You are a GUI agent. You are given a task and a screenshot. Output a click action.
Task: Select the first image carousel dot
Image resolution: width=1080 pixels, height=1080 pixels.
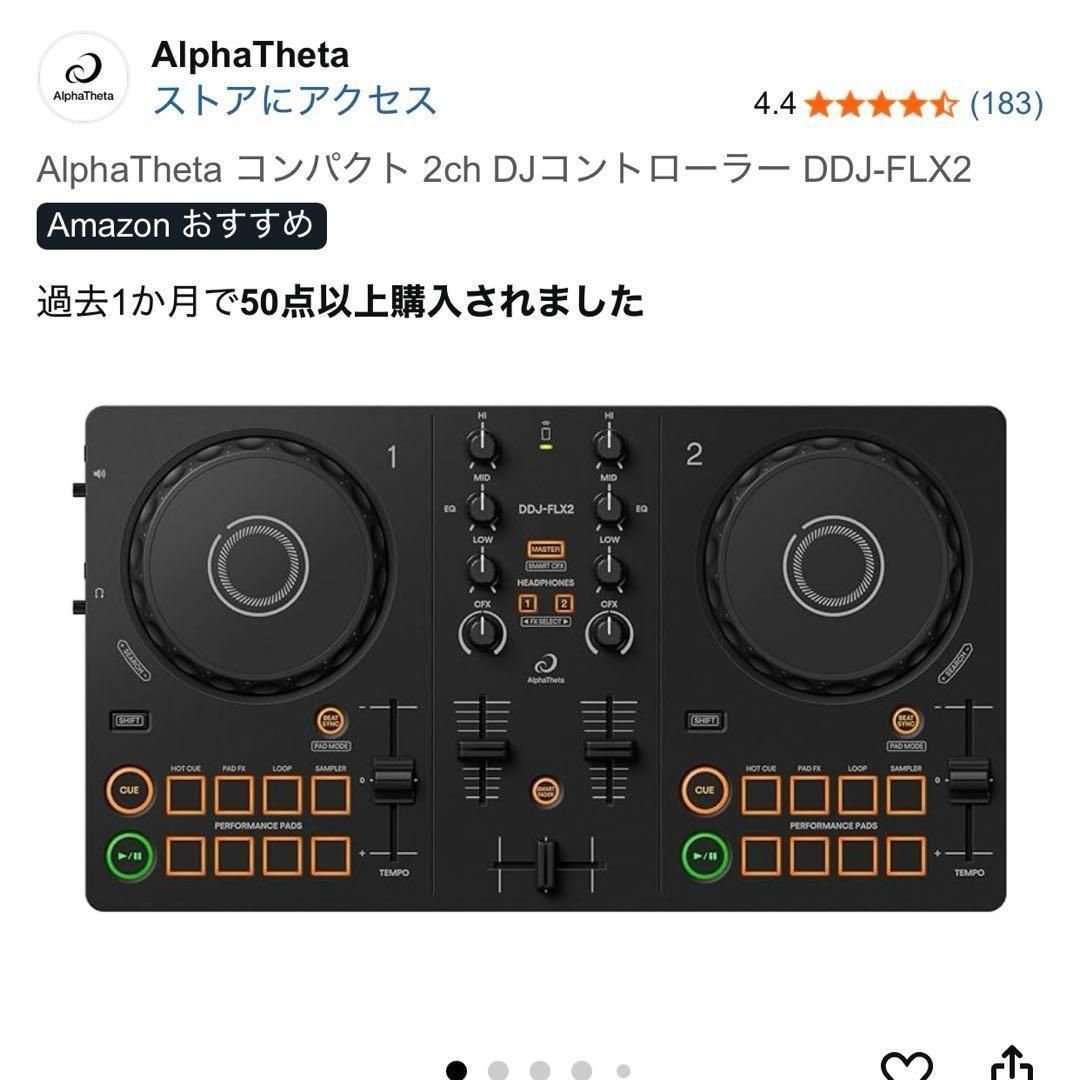(457, 1070)
